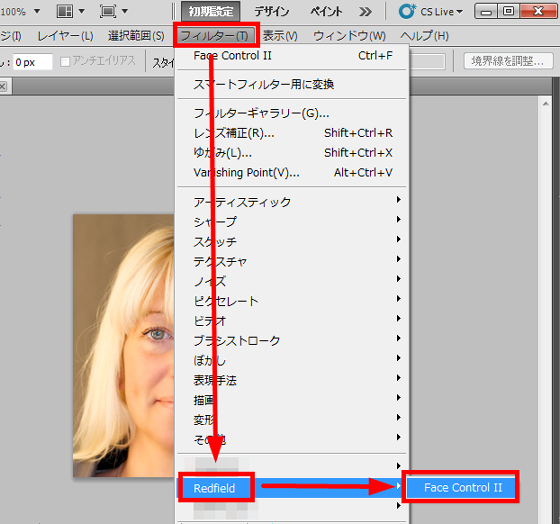Switch to the デザイン workspace
This screenshot has height=524, width=560.
click(271, 11)
